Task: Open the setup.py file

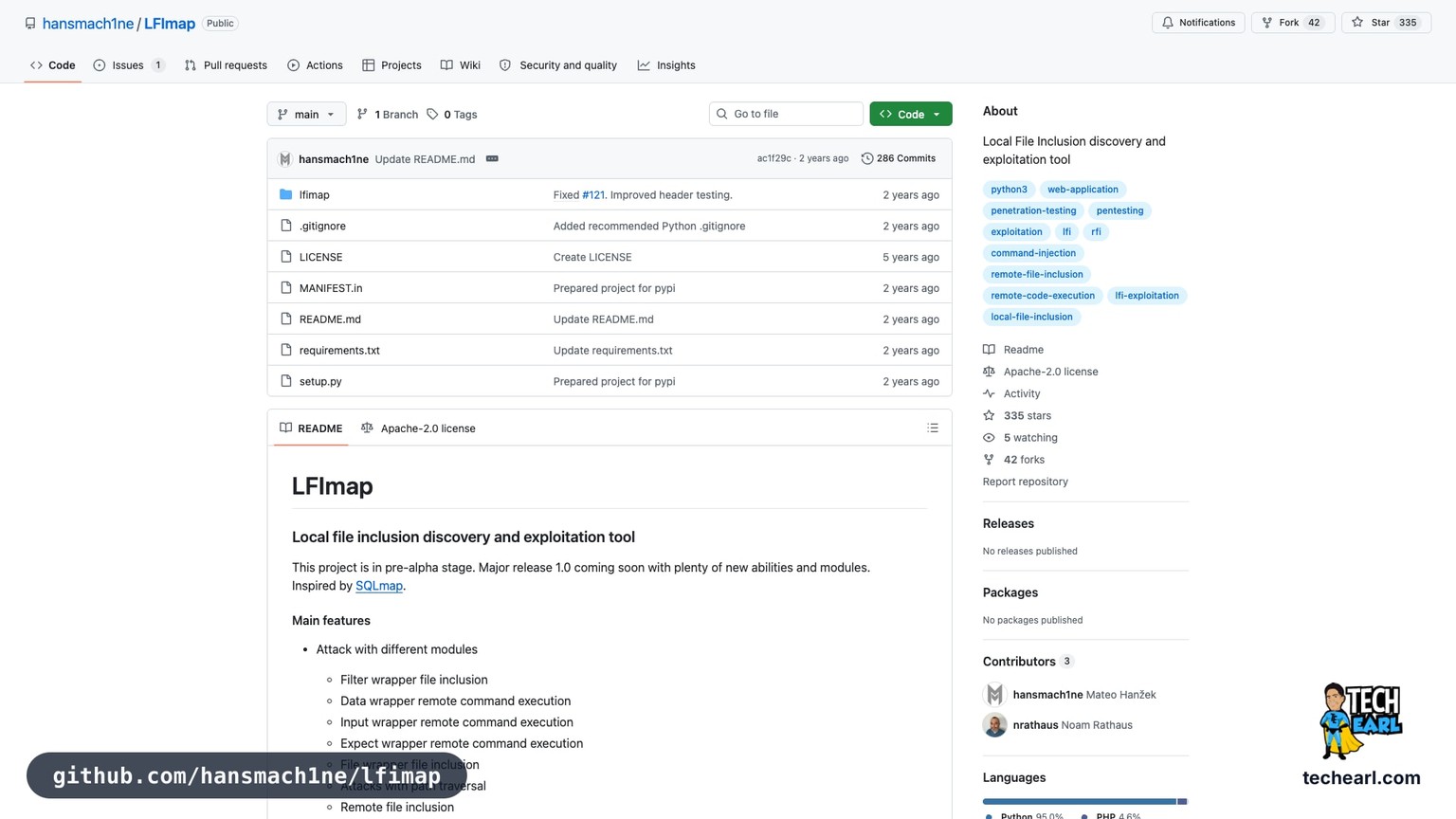Action: pyautogui.click(x=320, y=381)
